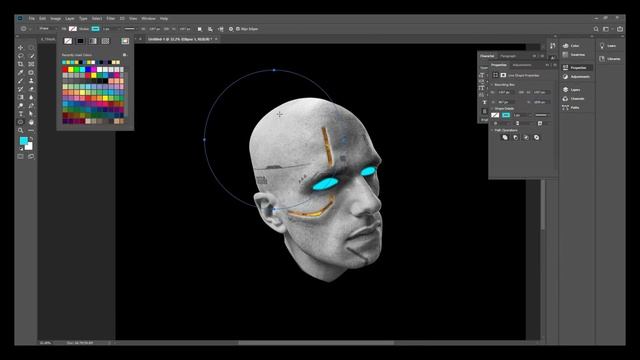Select the Frame tool

pyautogui.click(x=31, y=64)
